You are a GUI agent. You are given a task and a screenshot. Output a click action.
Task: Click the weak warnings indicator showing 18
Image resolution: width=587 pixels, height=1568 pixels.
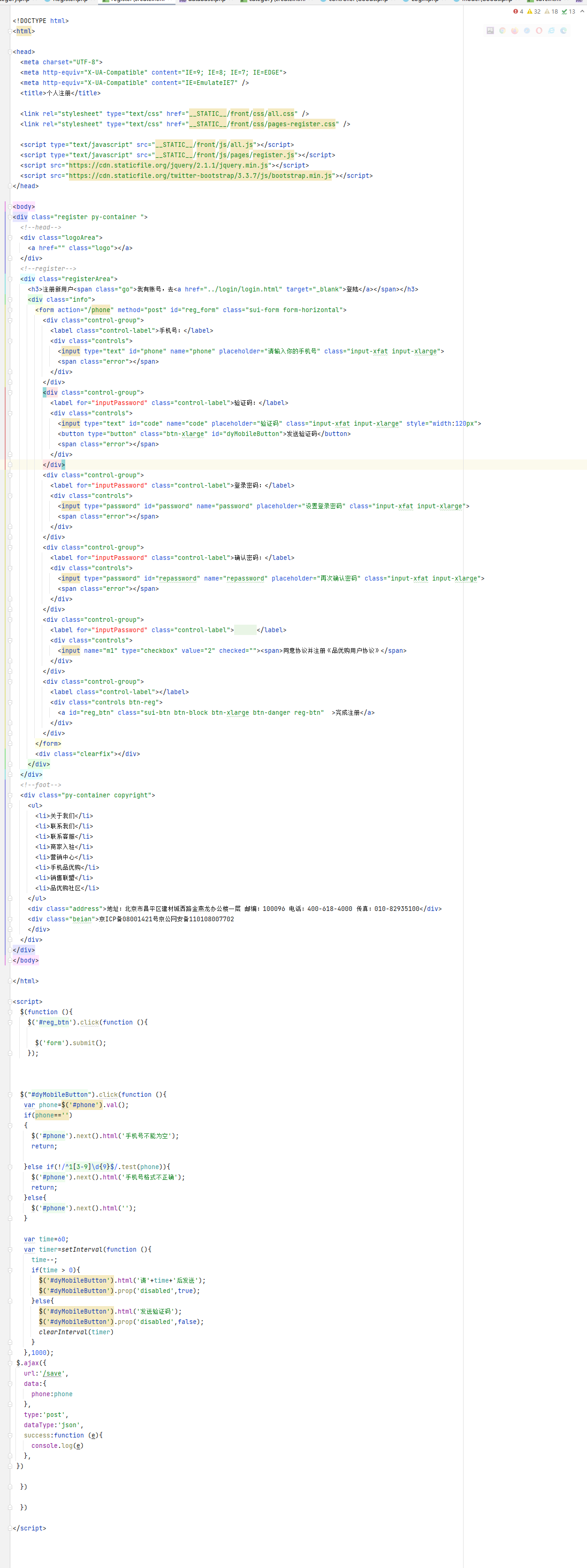[x=551, y=12]
